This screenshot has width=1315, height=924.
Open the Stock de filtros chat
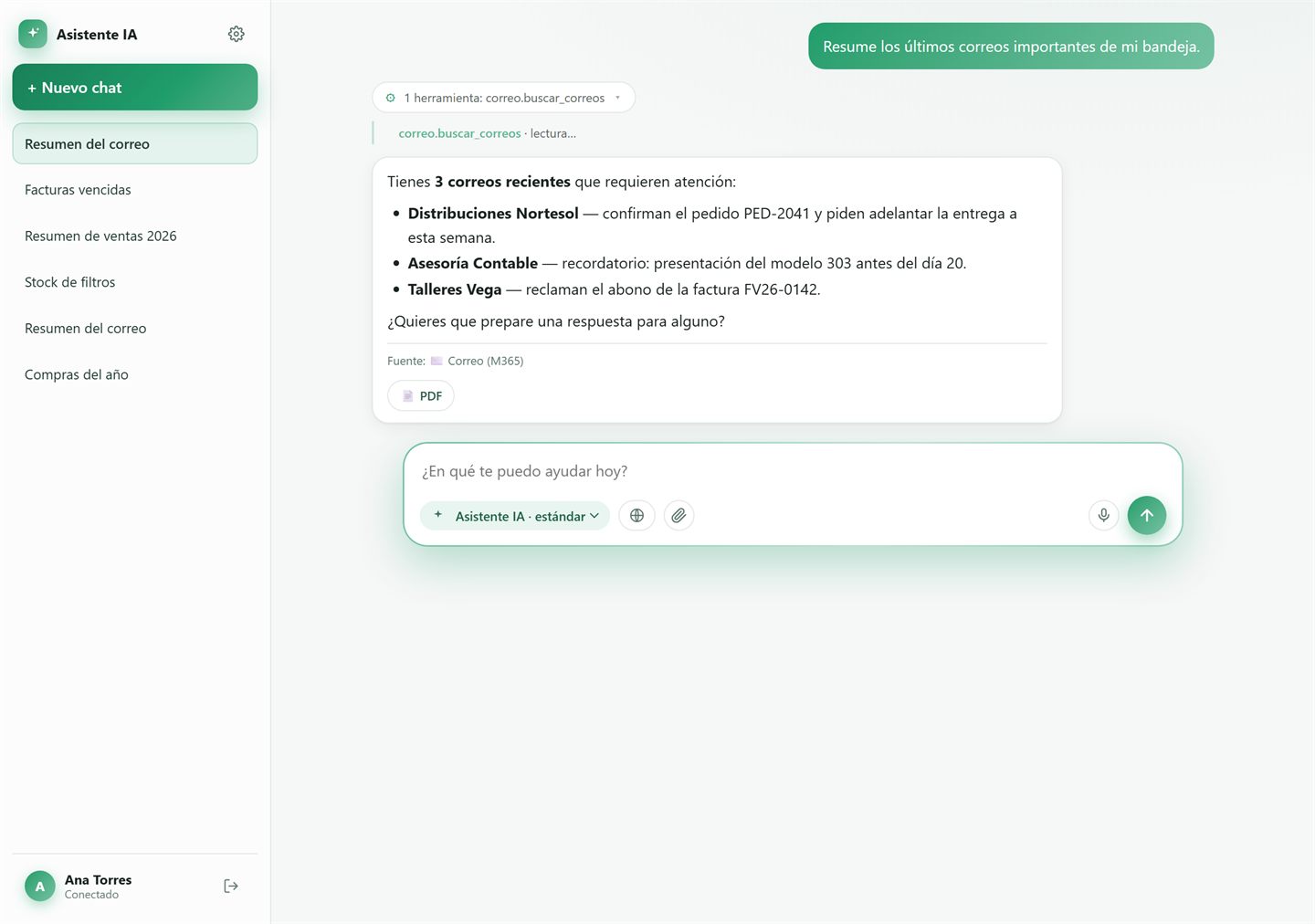coord(135,282)
